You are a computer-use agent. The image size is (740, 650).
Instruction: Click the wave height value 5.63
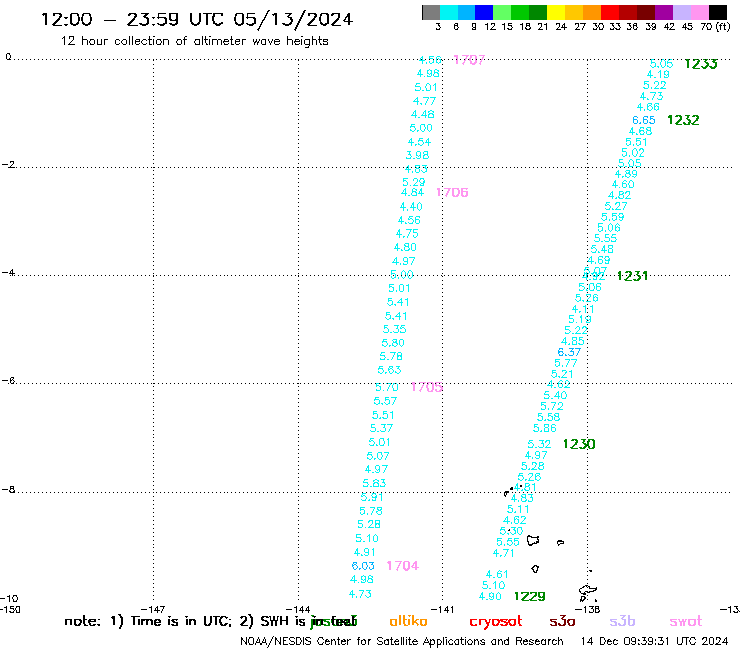pos(389,370)
